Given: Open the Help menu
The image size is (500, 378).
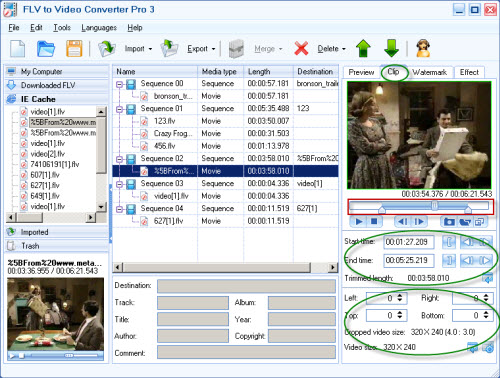Looking at the screenshot, I should 135,28.
